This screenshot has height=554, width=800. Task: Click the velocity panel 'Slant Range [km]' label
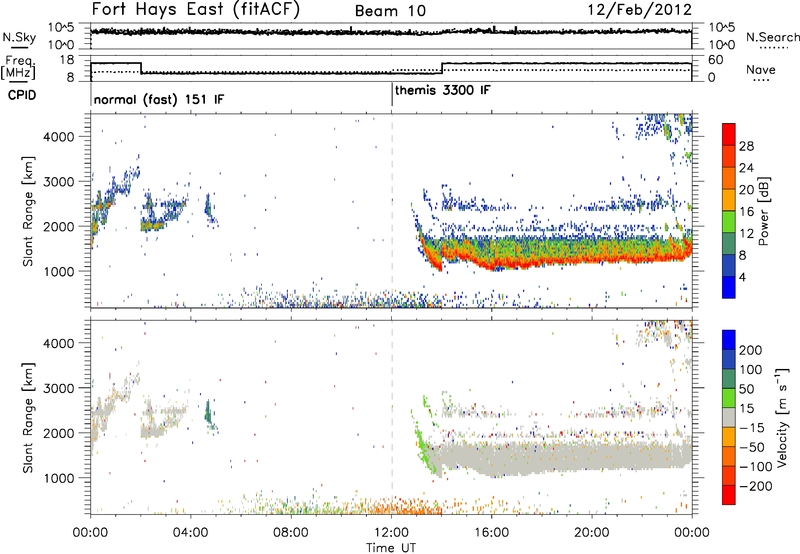(28, 418)
